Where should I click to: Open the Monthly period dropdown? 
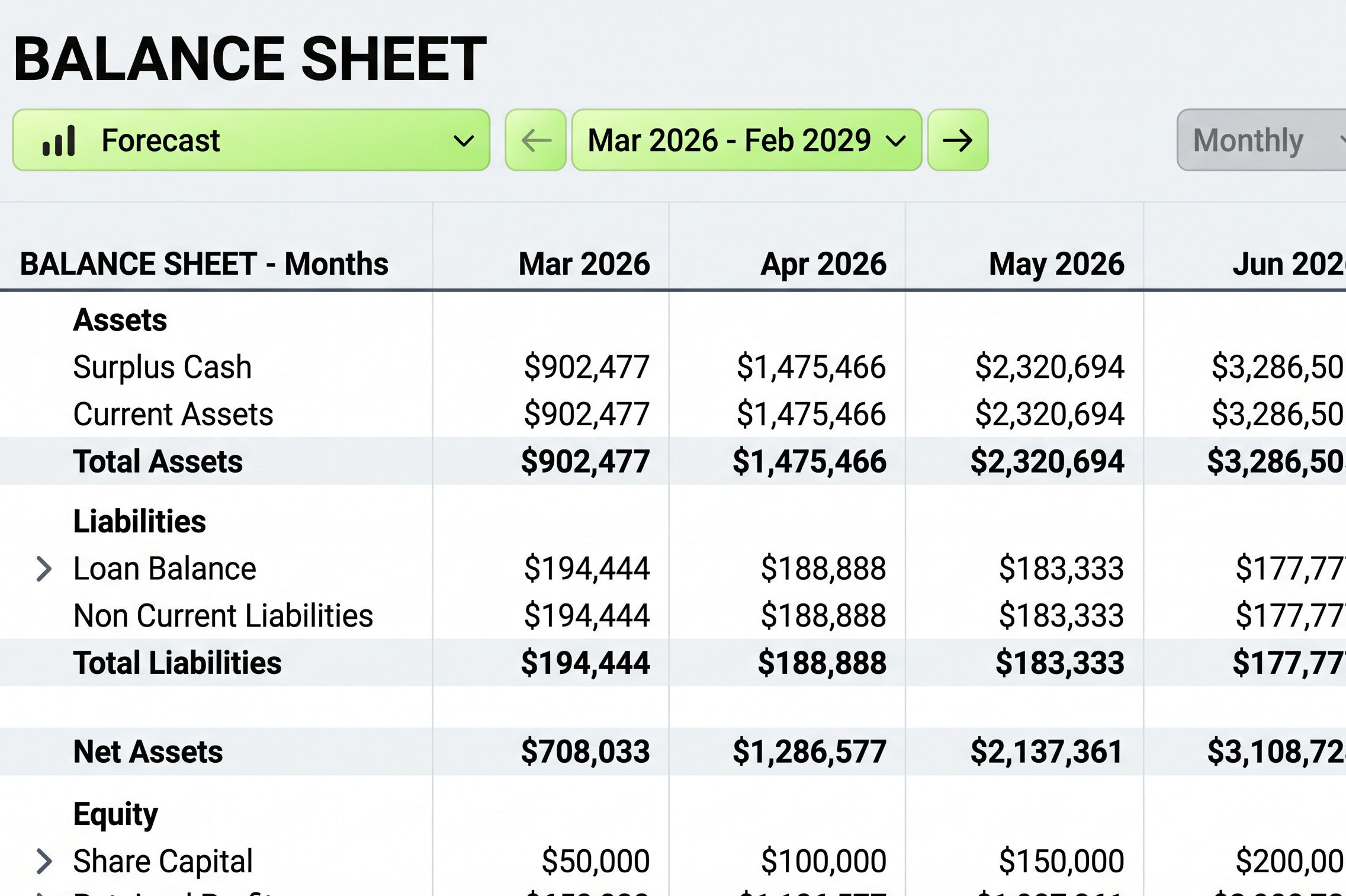(1261, 140)
